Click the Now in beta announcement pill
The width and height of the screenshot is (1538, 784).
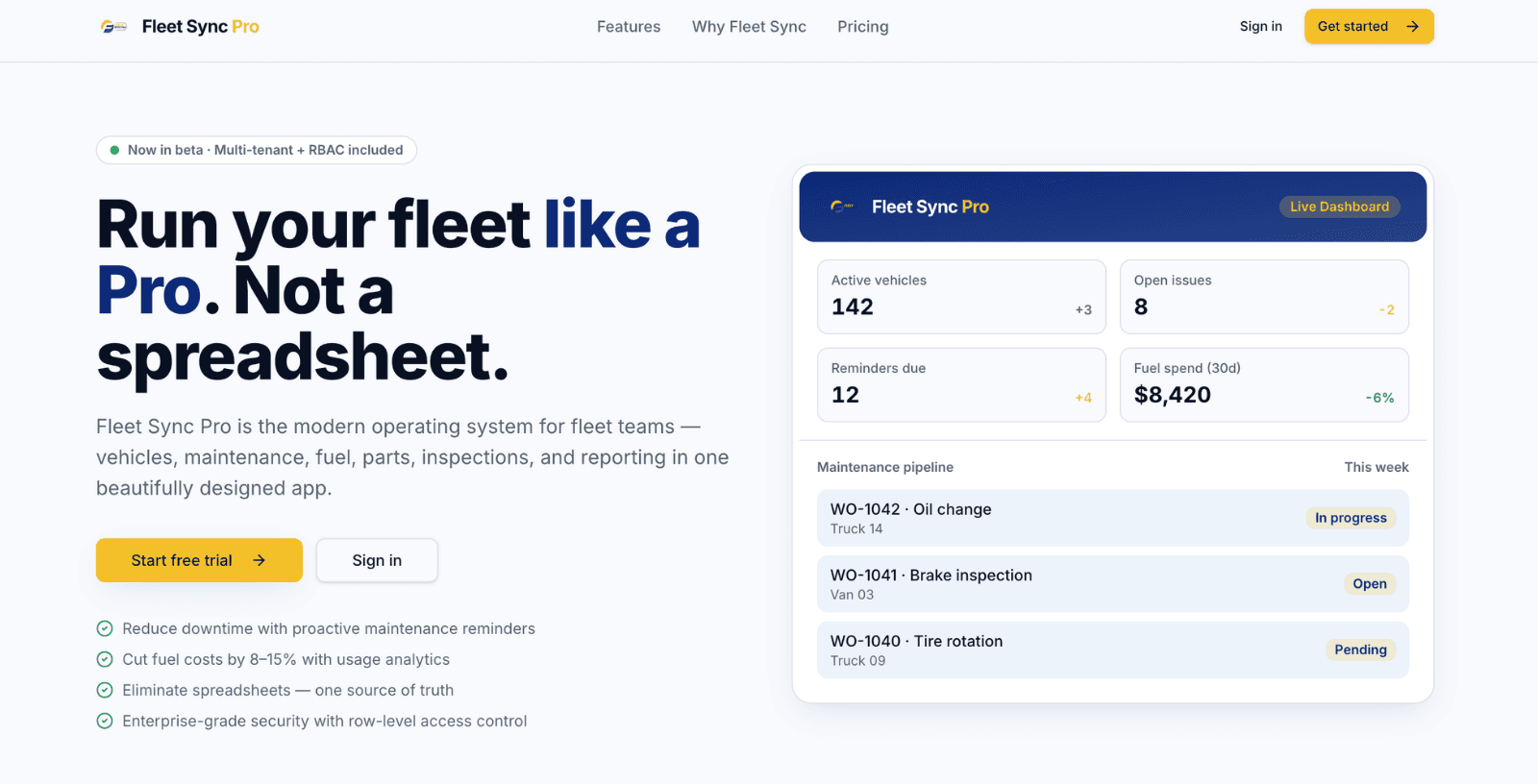(x=256, y=150)
